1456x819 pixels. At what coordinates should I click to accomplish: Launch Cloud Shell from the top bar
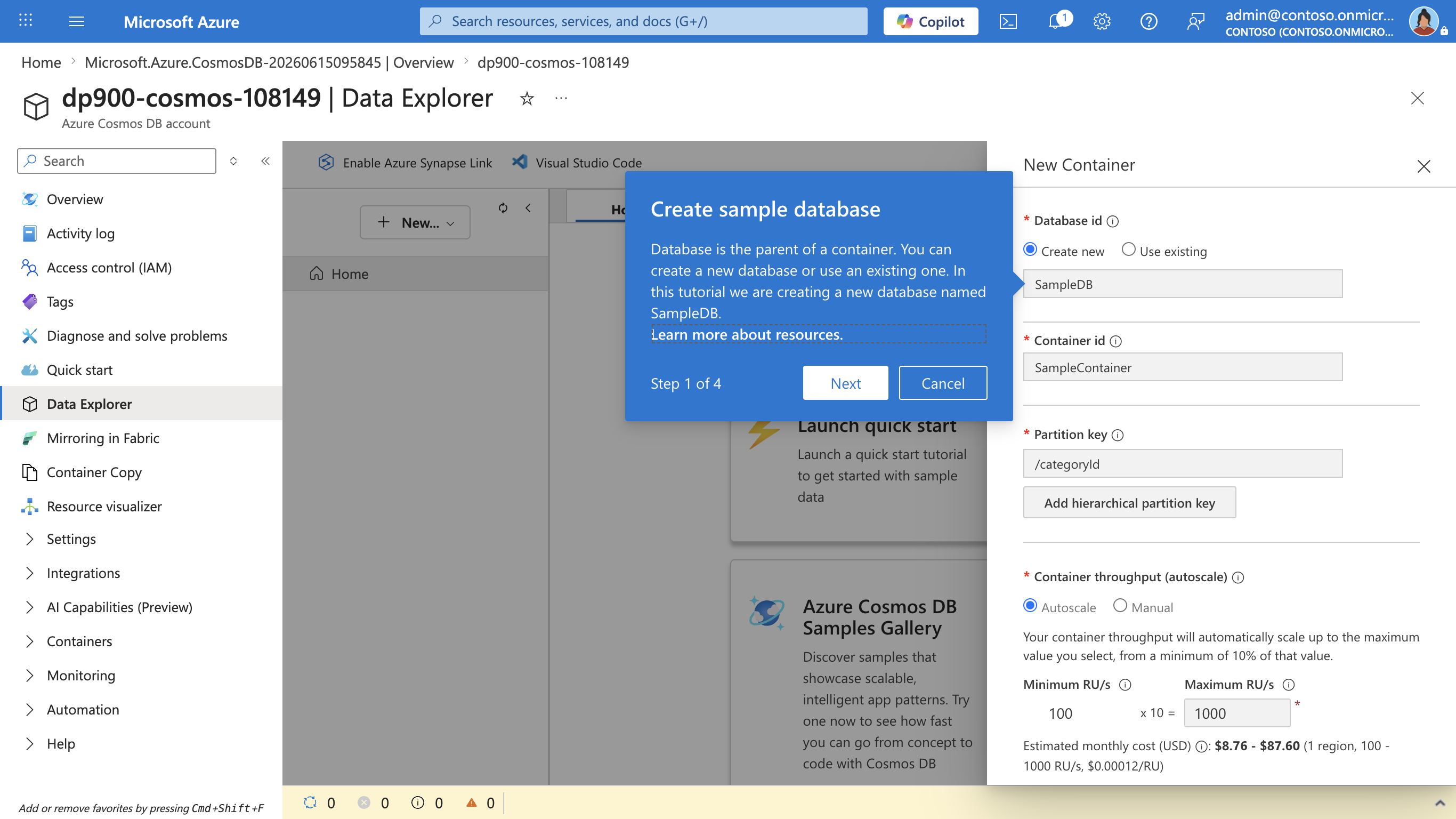[x=1008, y=21]
